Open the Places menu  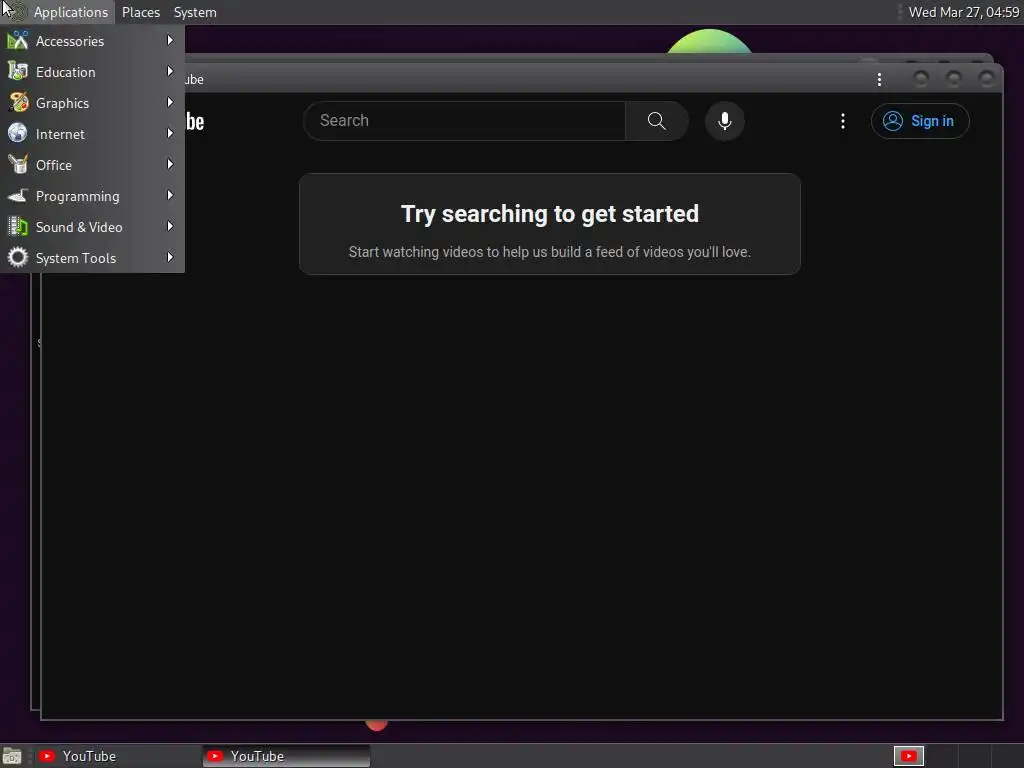coord(140,12)
